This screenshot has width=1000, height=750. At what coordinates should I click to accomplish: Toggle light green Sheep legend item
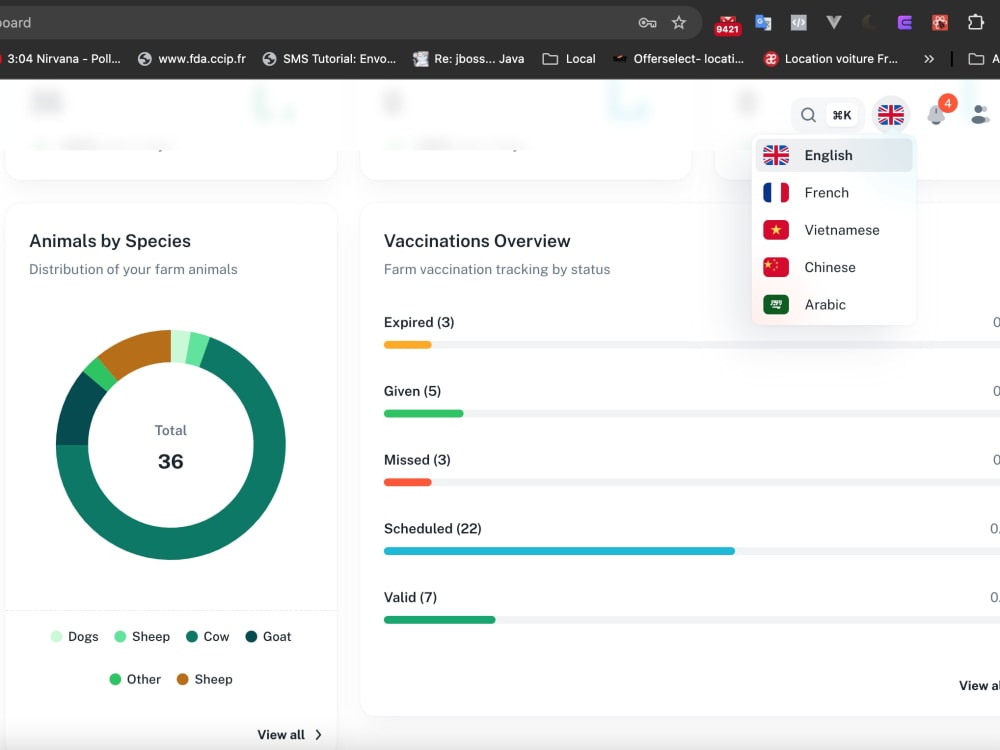point(142,636)
